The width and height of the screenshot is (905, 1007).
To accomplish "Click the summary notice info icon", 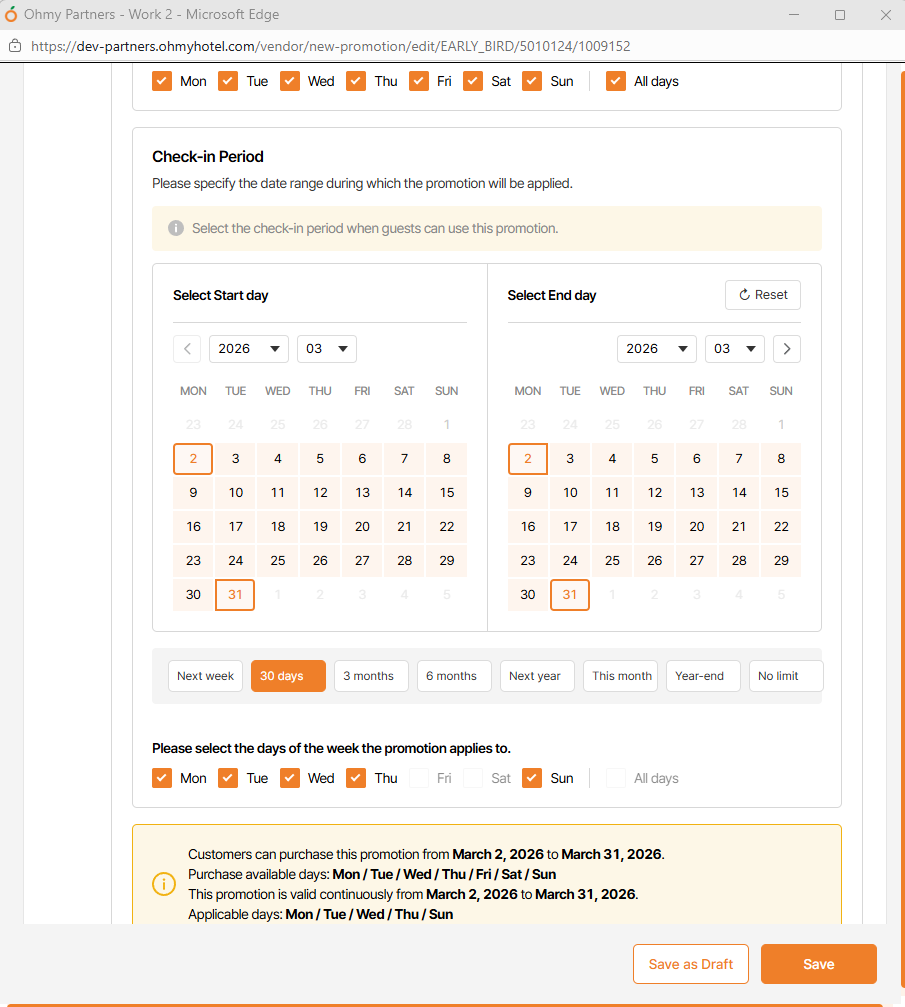I will click(162, 884).
